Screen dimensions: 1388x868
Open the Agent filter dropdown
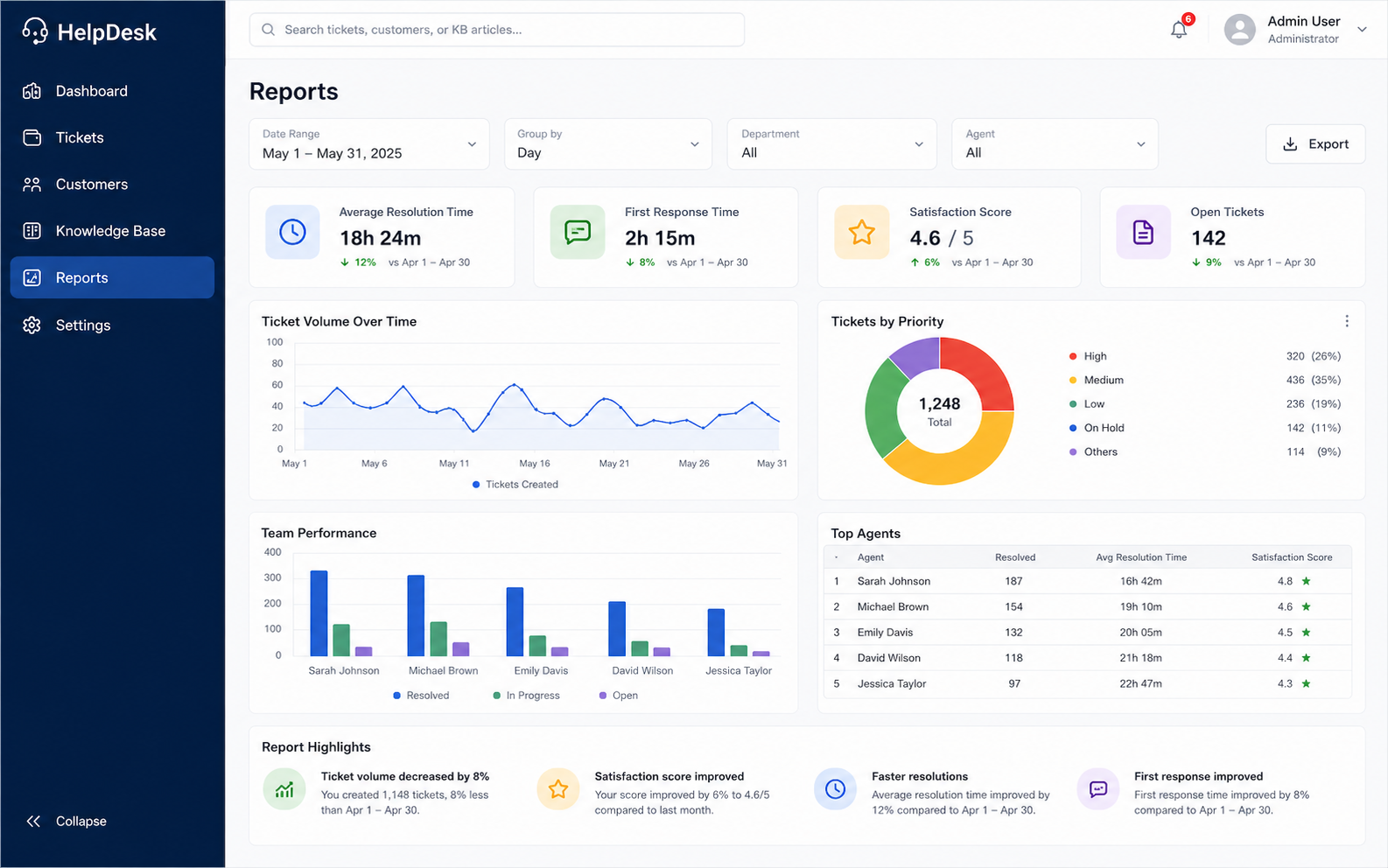coord(1055,144)
